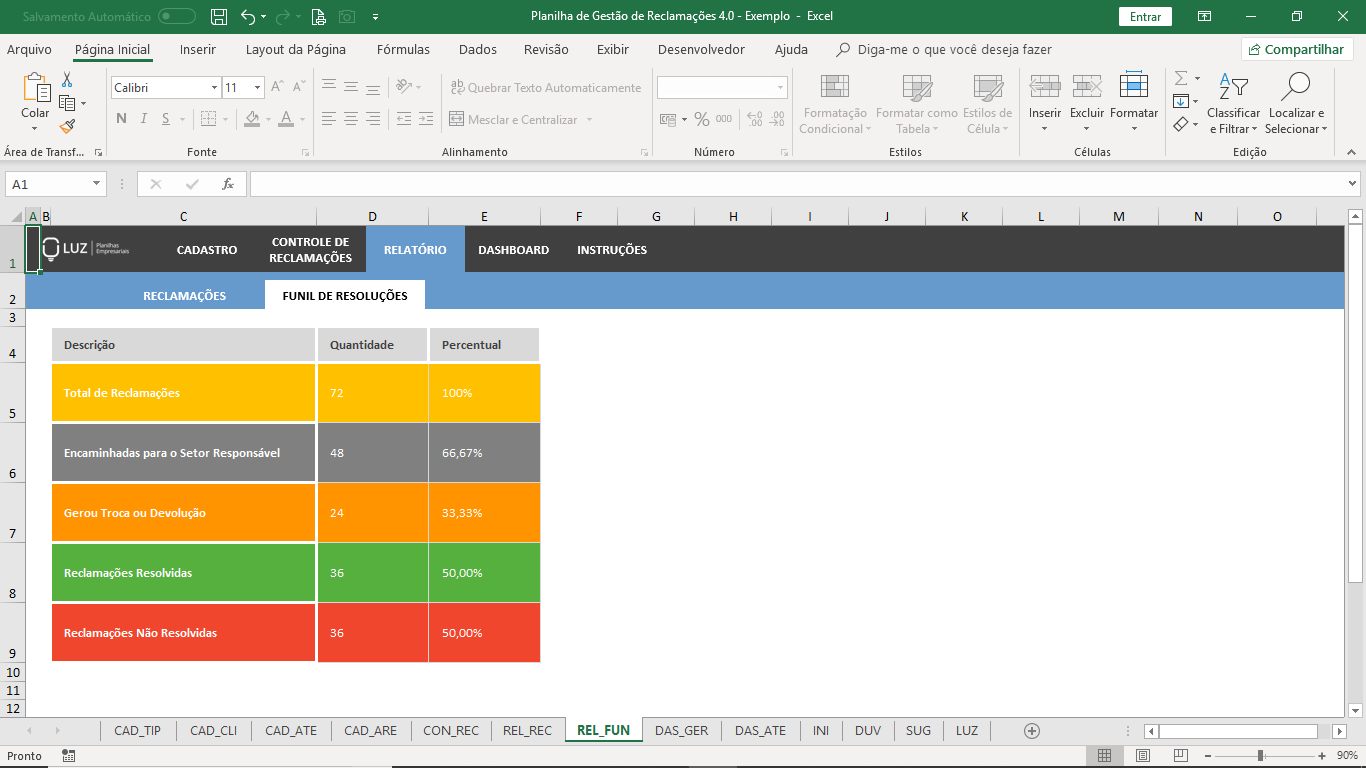Open the font name dropdown
Image resolution: width=1366 pixels, height=768 pixels.
coord(214,88)
